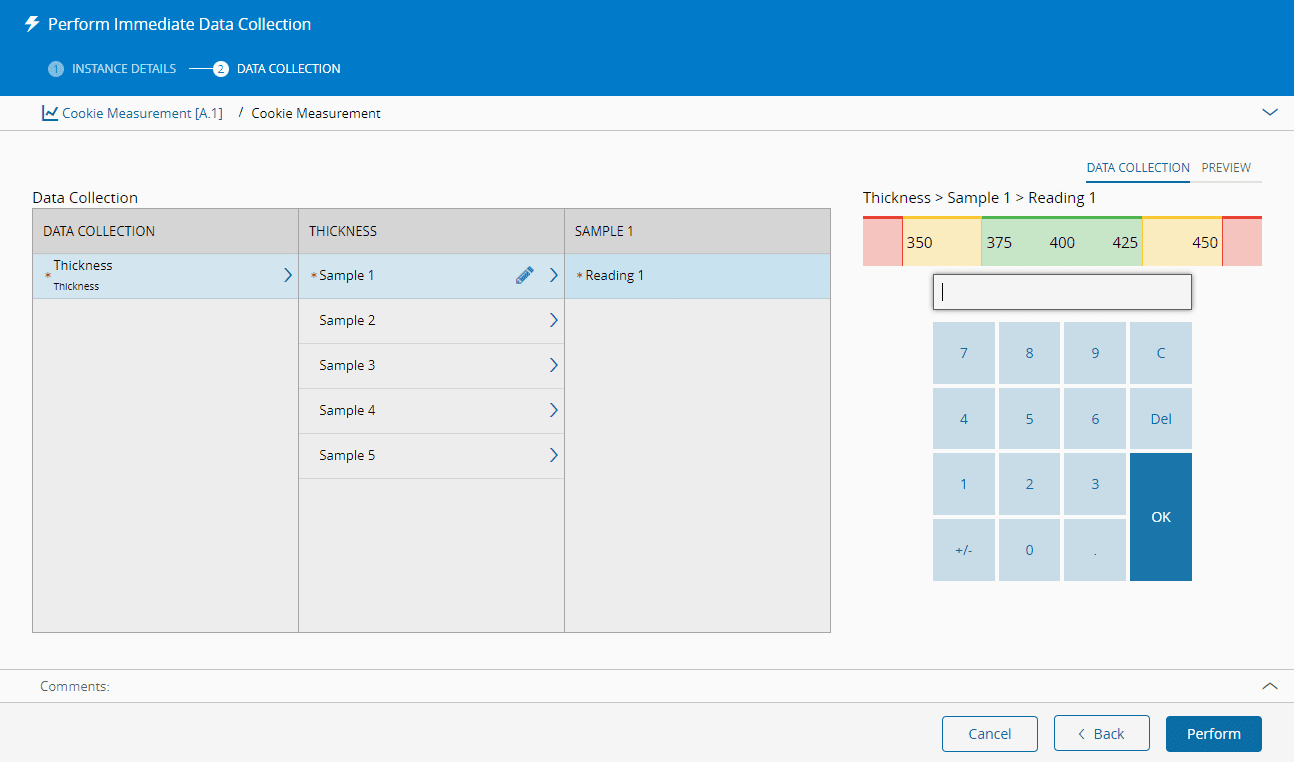Select Sample 3 in the Thickness column
1294x762 pixels.
(347, 366)
